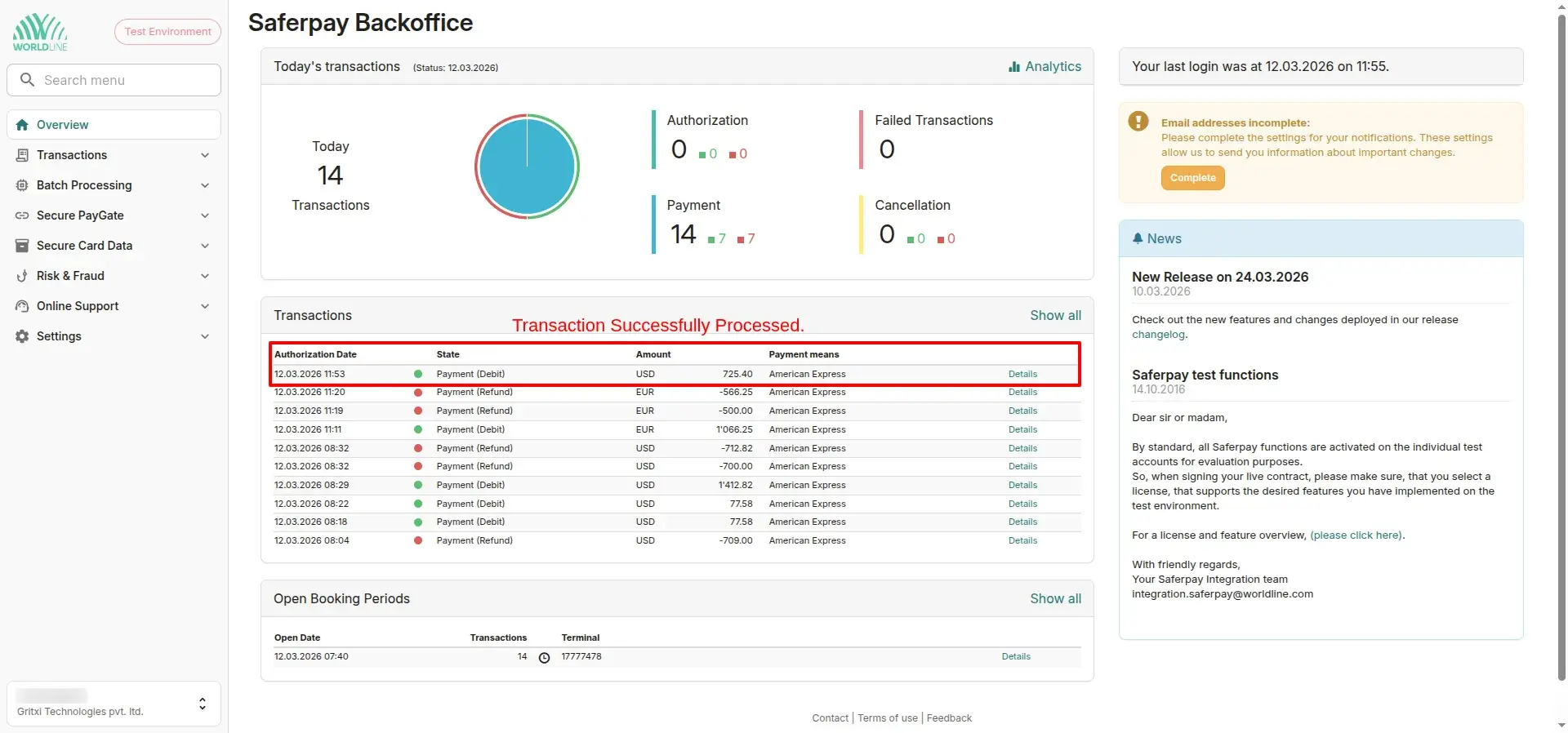
Task: Click the Payment means column header
Action: pyautogui.click(x=804, y=354)
